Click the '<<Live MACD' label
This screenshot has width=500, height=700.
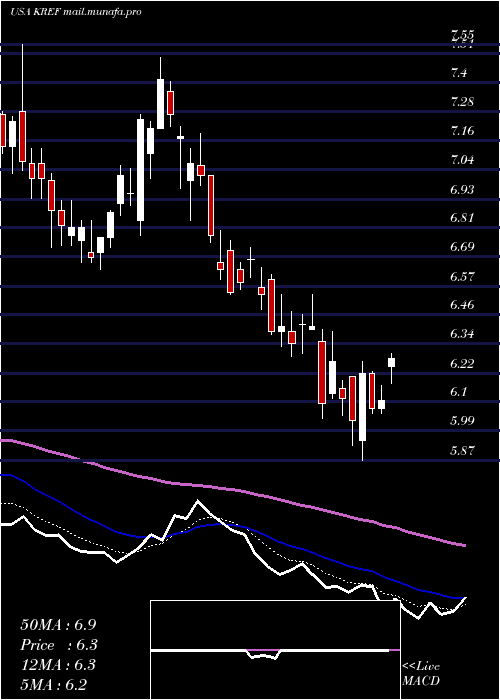(x=421, y=674)
